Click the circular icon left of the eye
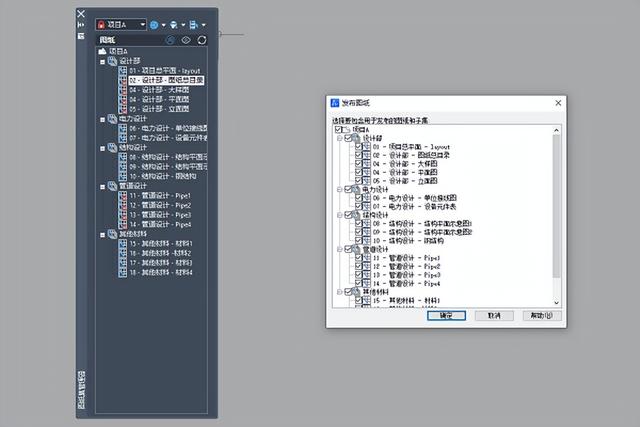Image resolution: width=640 pixels, height=427 pixels. point(171,39)
